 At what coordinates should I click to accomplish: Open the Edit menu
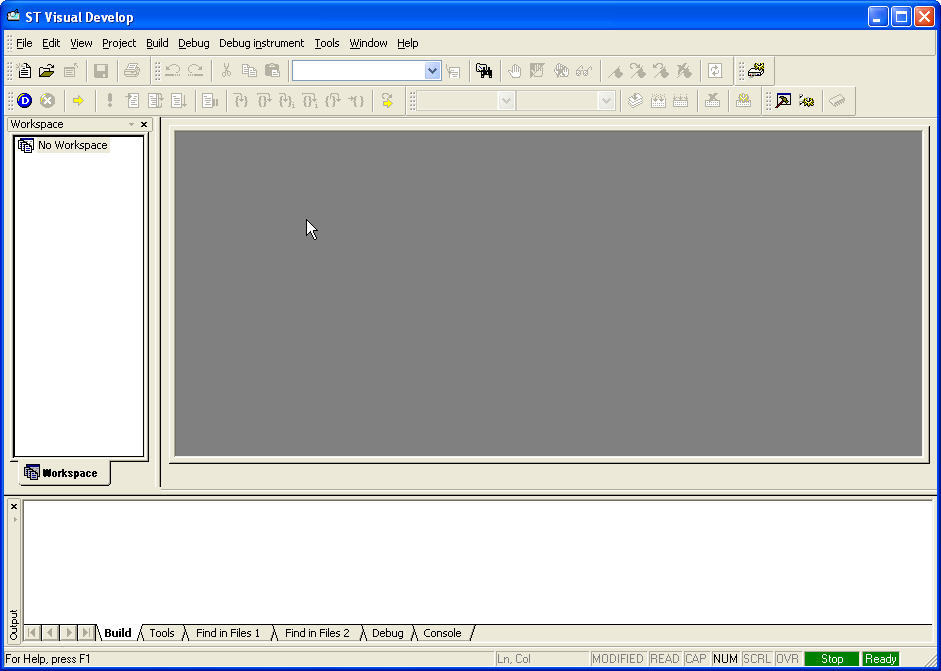click(51, 43)
